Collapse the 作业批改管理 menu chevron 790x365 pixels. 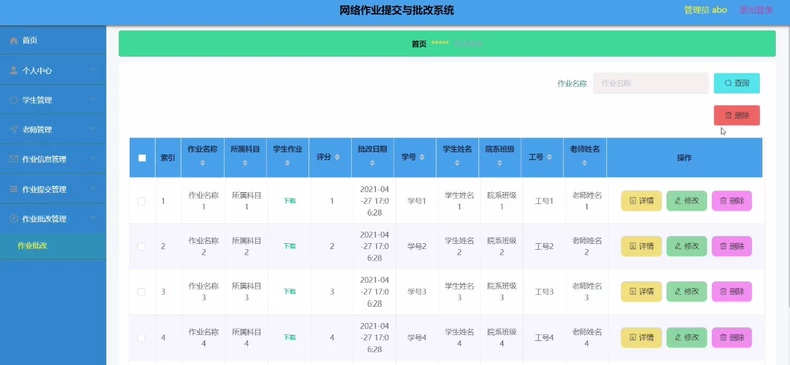(93, 218)
